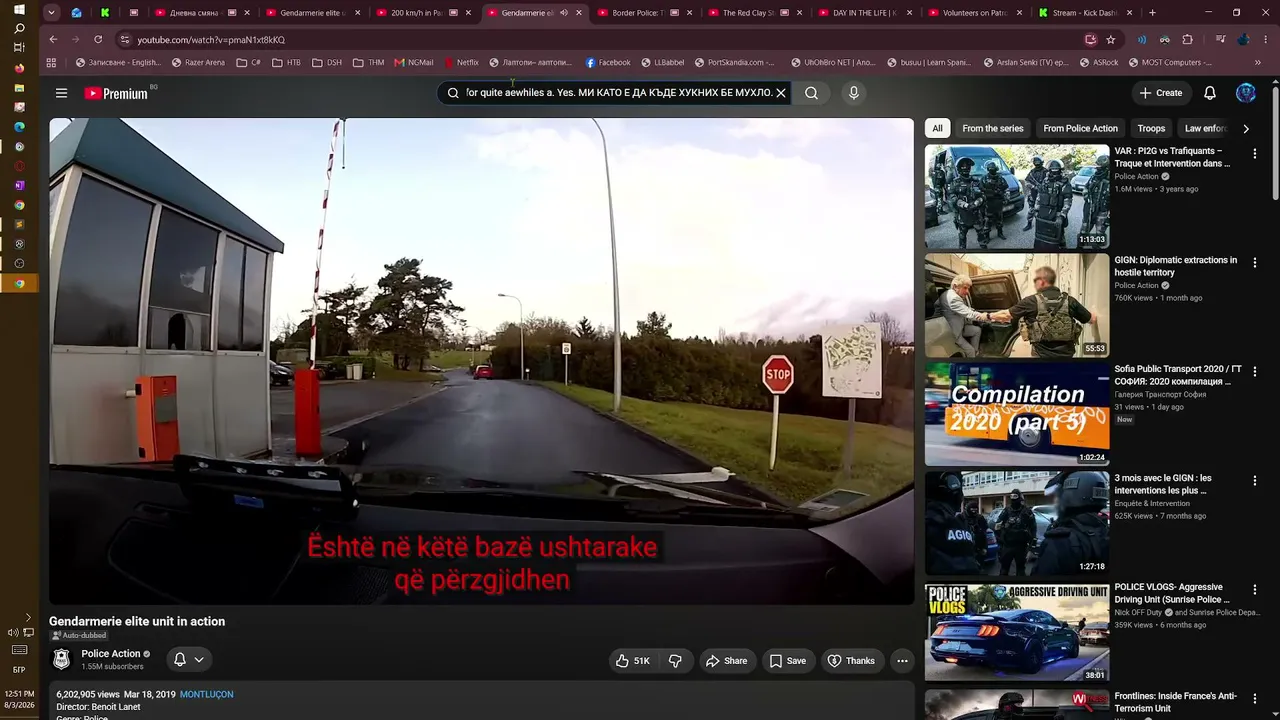Send Thanks to Police Action
Viewport: 1280px width, 720px height.
coord(851,661)
